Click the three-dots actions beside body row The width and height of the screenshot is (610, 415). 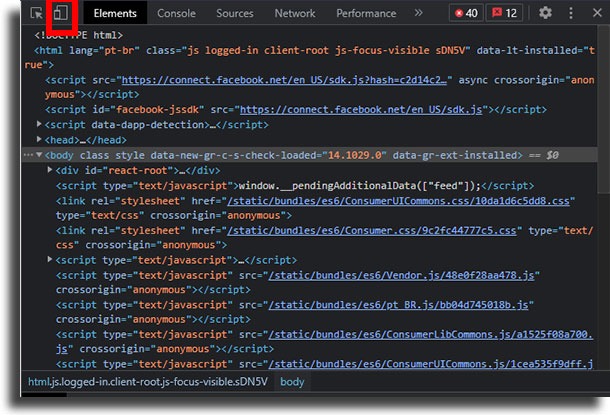pyautogui.click(x=28, y=155)
